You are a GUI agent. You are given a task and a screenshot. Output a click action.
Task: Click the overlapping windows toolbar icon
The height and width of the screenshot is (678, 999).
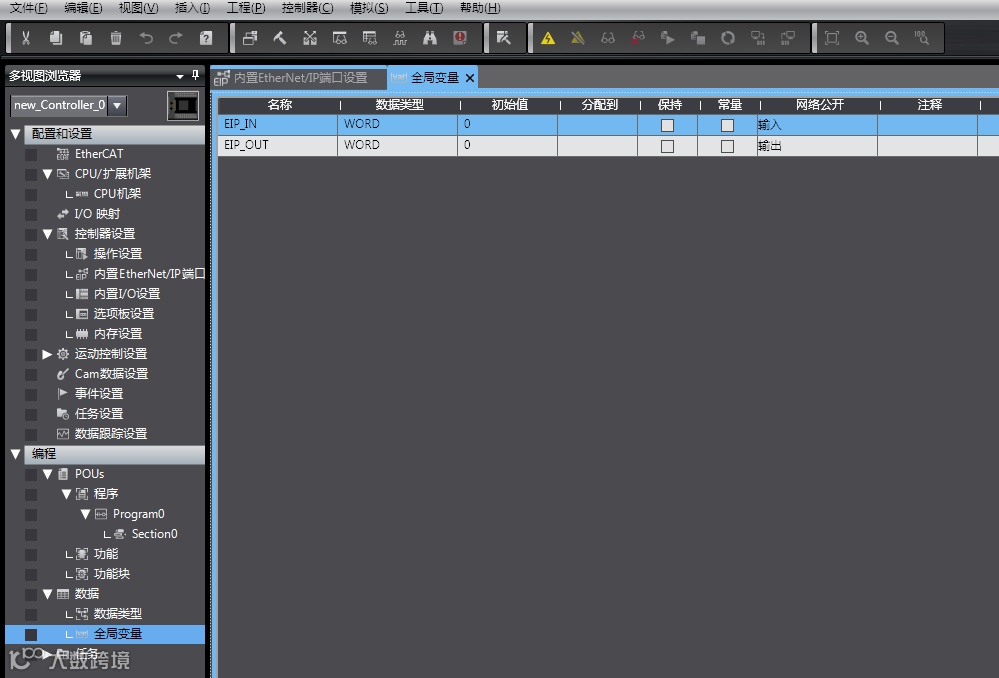pos(250,38)
